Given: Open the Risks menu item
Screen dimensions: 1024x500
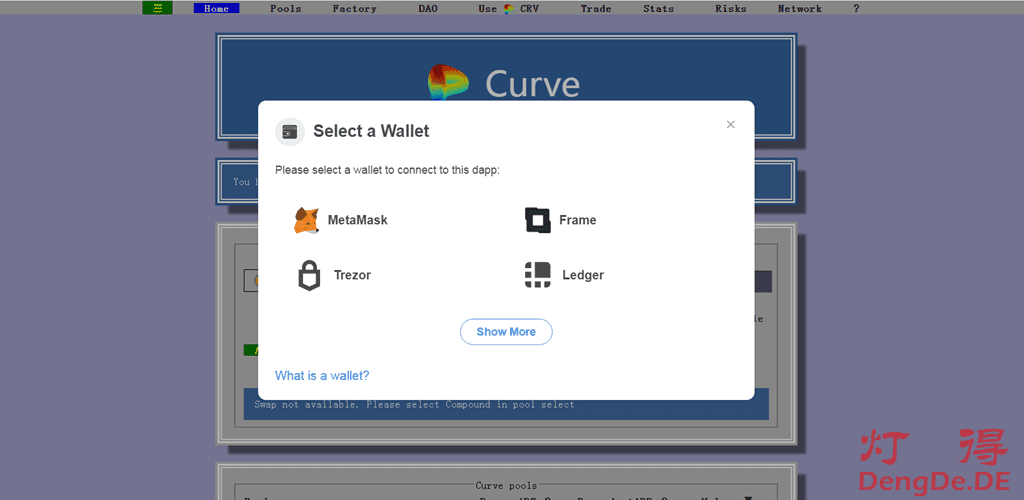Looking at the screenshot, I should click(x=730, y=9).
